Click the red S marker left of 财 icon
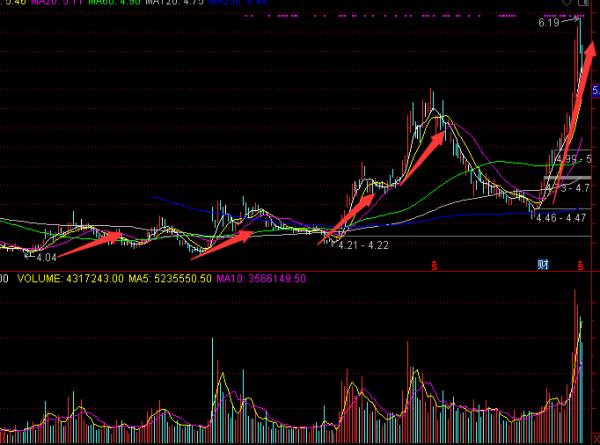 click(x=434, y=265)
